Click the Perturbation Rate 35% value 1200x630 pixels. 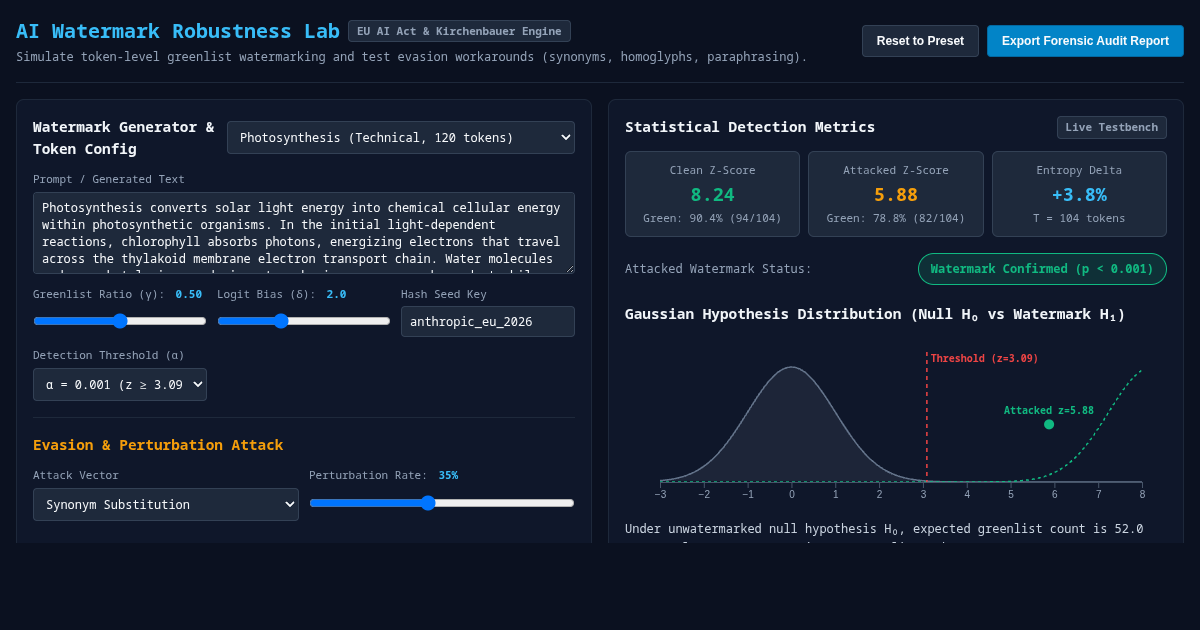[448, 475]
